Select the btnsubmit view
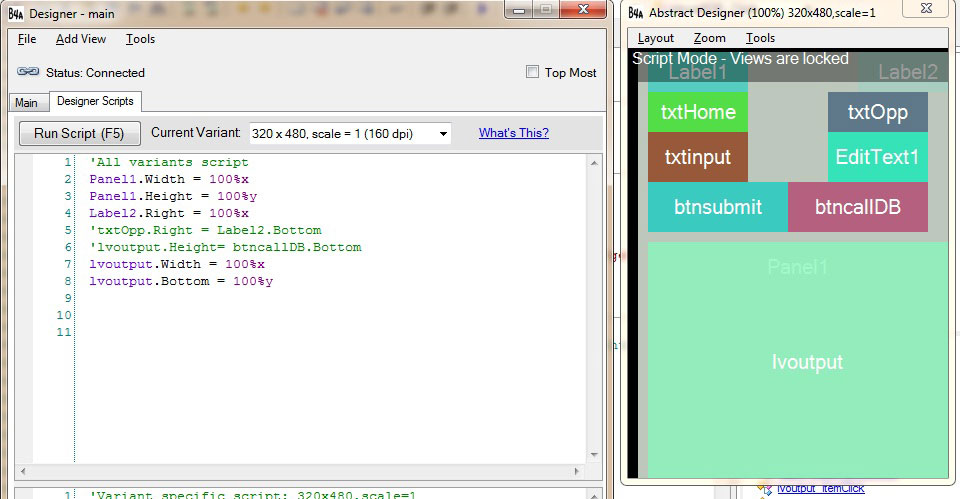 coord(718,207)
